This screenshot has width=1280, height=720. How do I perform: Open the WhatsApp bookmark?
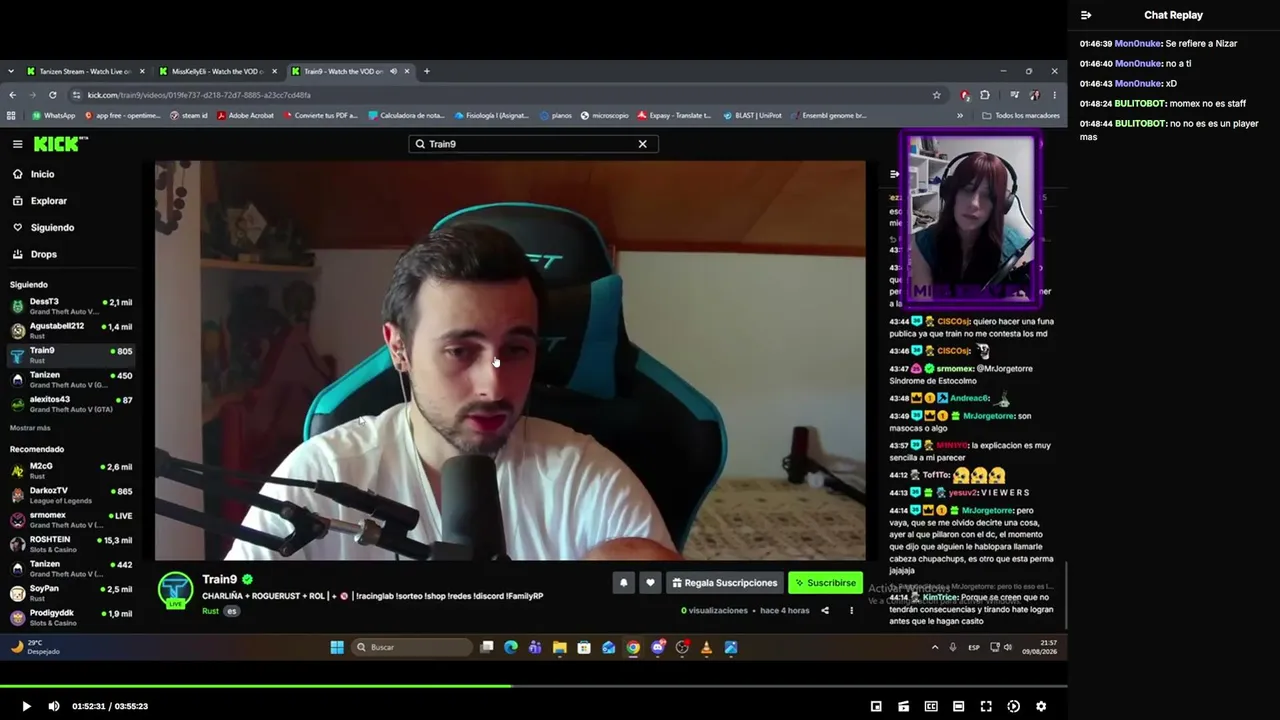(53, 115)
